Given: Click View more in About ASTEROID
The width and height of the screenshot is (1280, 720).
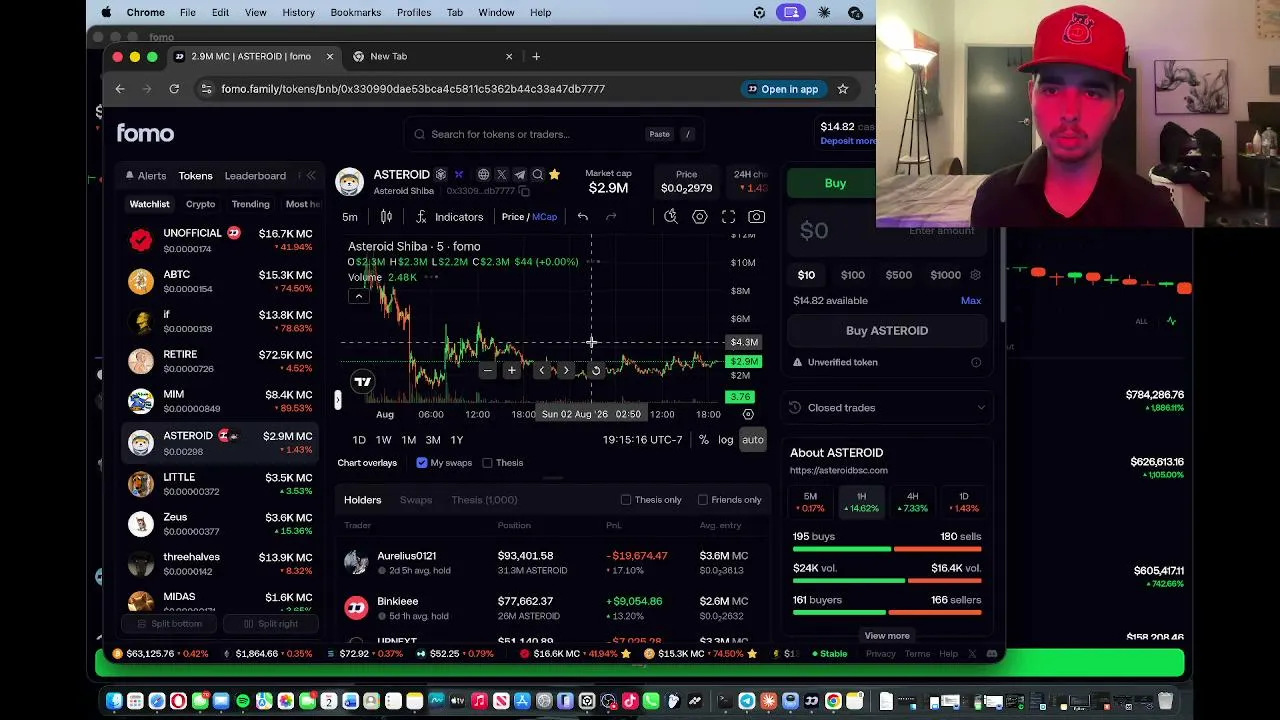Looking at the screenshot, I should coord(887,636).
